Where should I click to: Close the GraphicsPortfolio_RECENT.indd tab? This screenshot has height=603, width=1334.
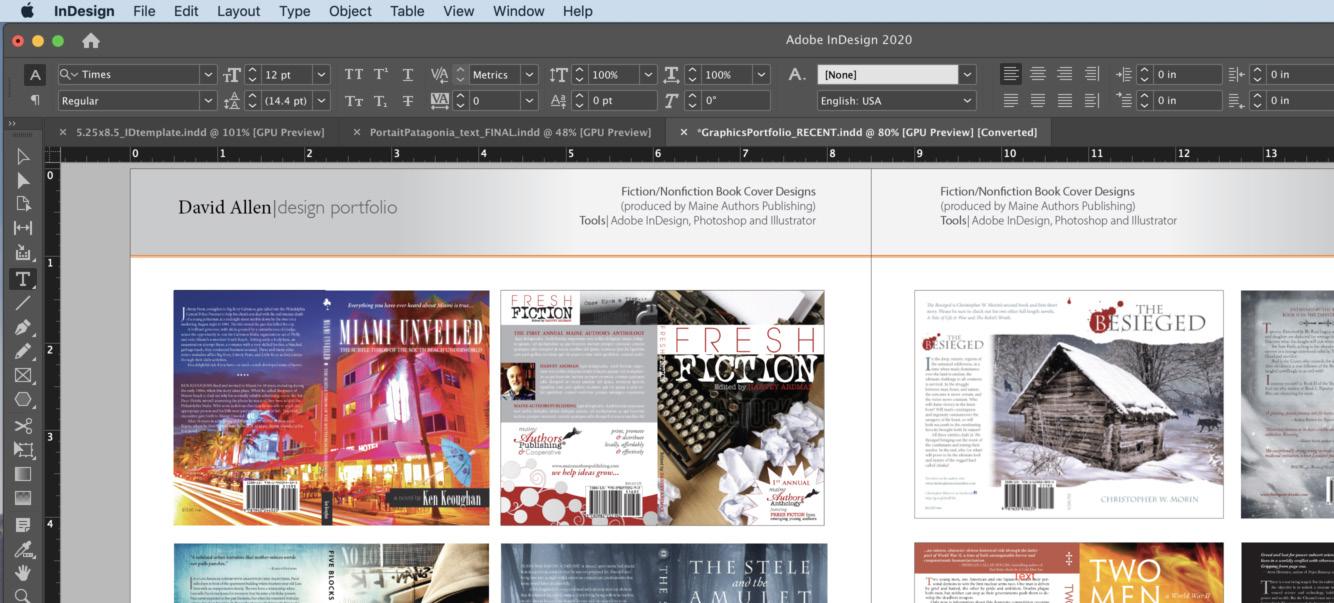pyautogui.click(x=684, y=132)
